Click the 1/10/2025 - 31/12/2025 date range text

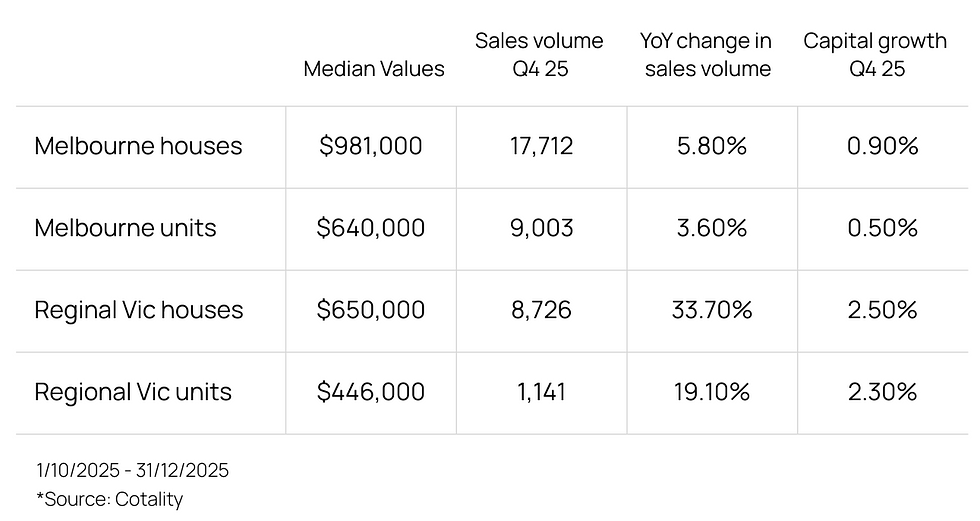[132, 470]
